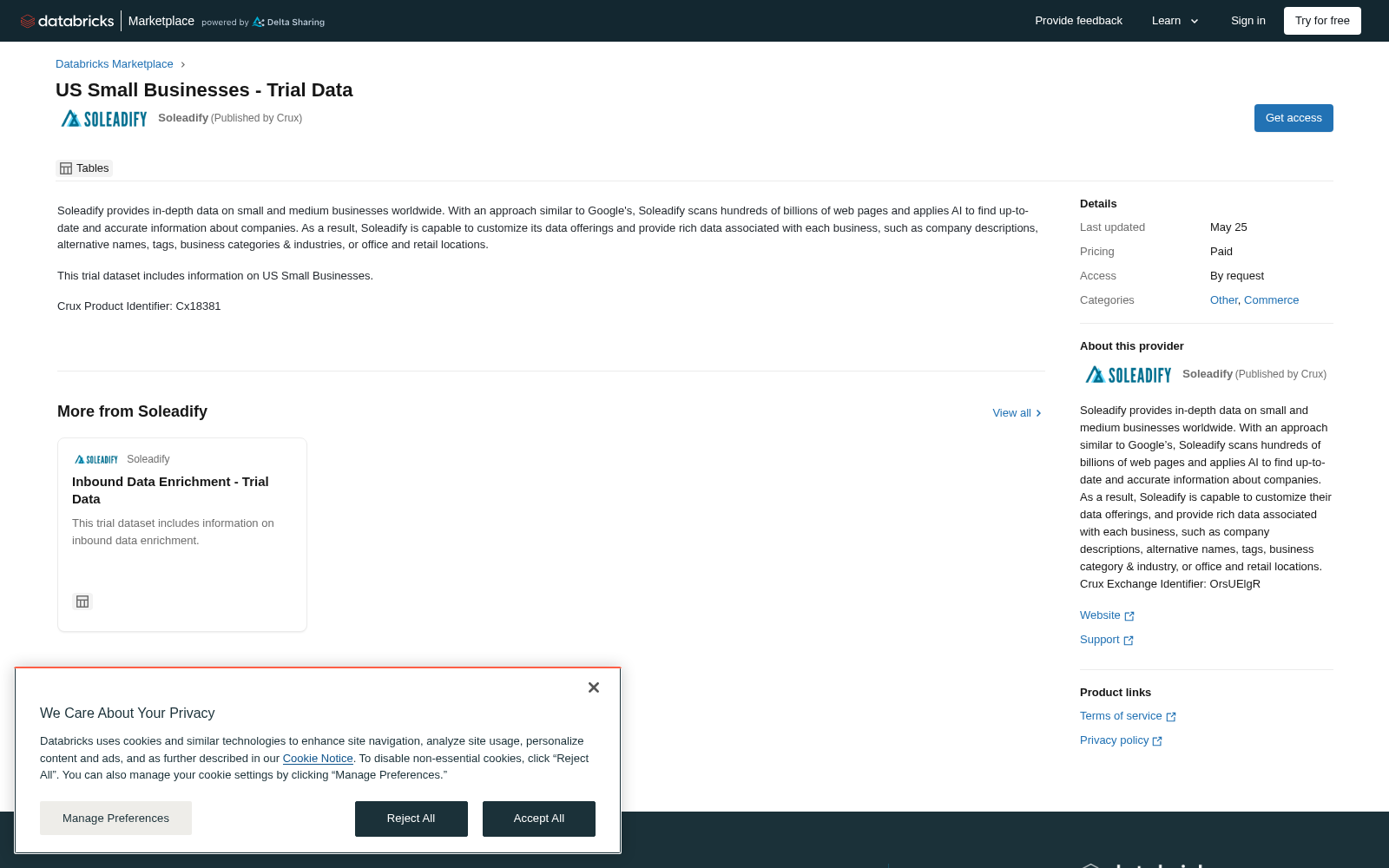Close the privacy cookie banner
The height and width of the screenshot is (868, 1389).
594,687
